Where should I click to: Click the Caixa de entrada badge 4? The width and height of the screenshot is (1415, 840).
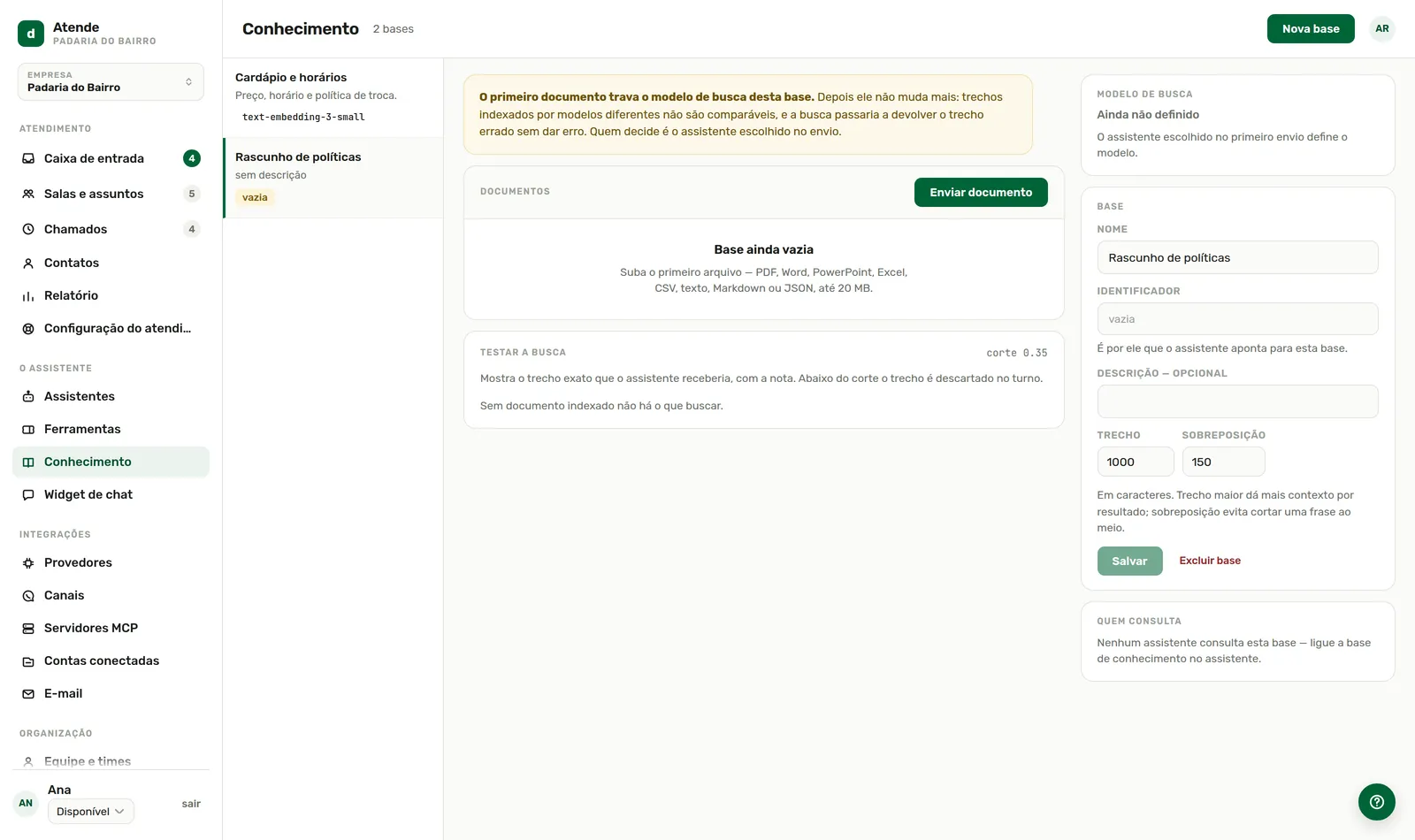tap(192, 158)
